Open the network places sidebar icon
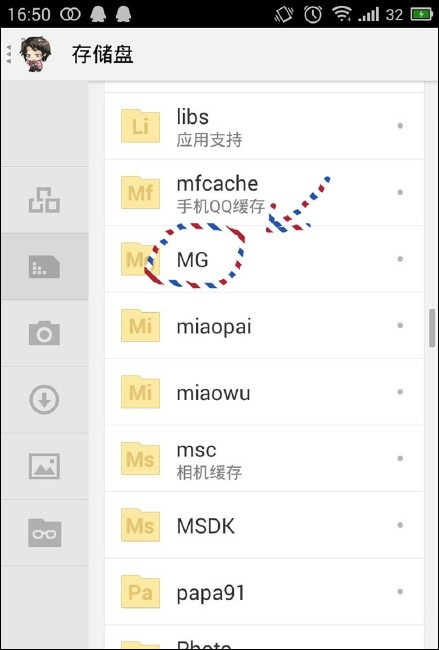Screen dimensions: 439x650 point(44,200)
